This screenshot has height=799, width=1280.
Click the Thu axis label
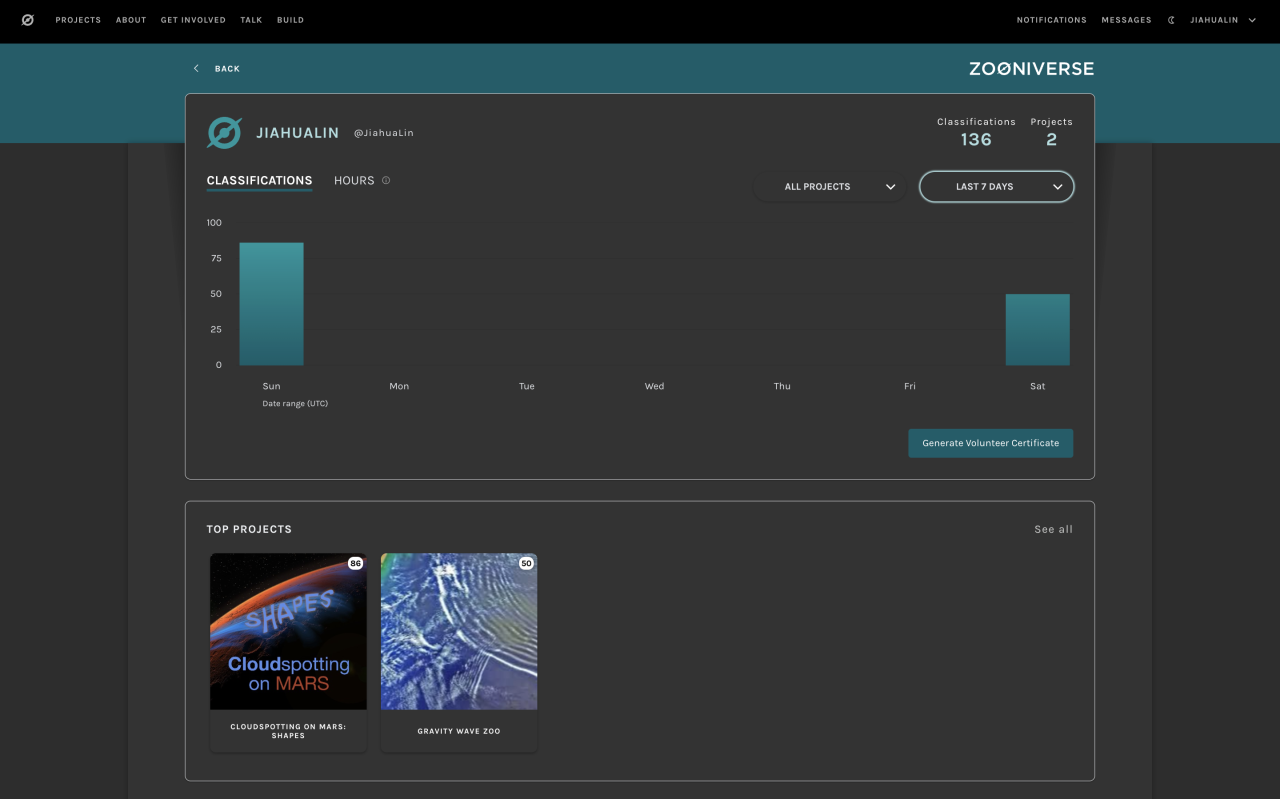(782, 386)
